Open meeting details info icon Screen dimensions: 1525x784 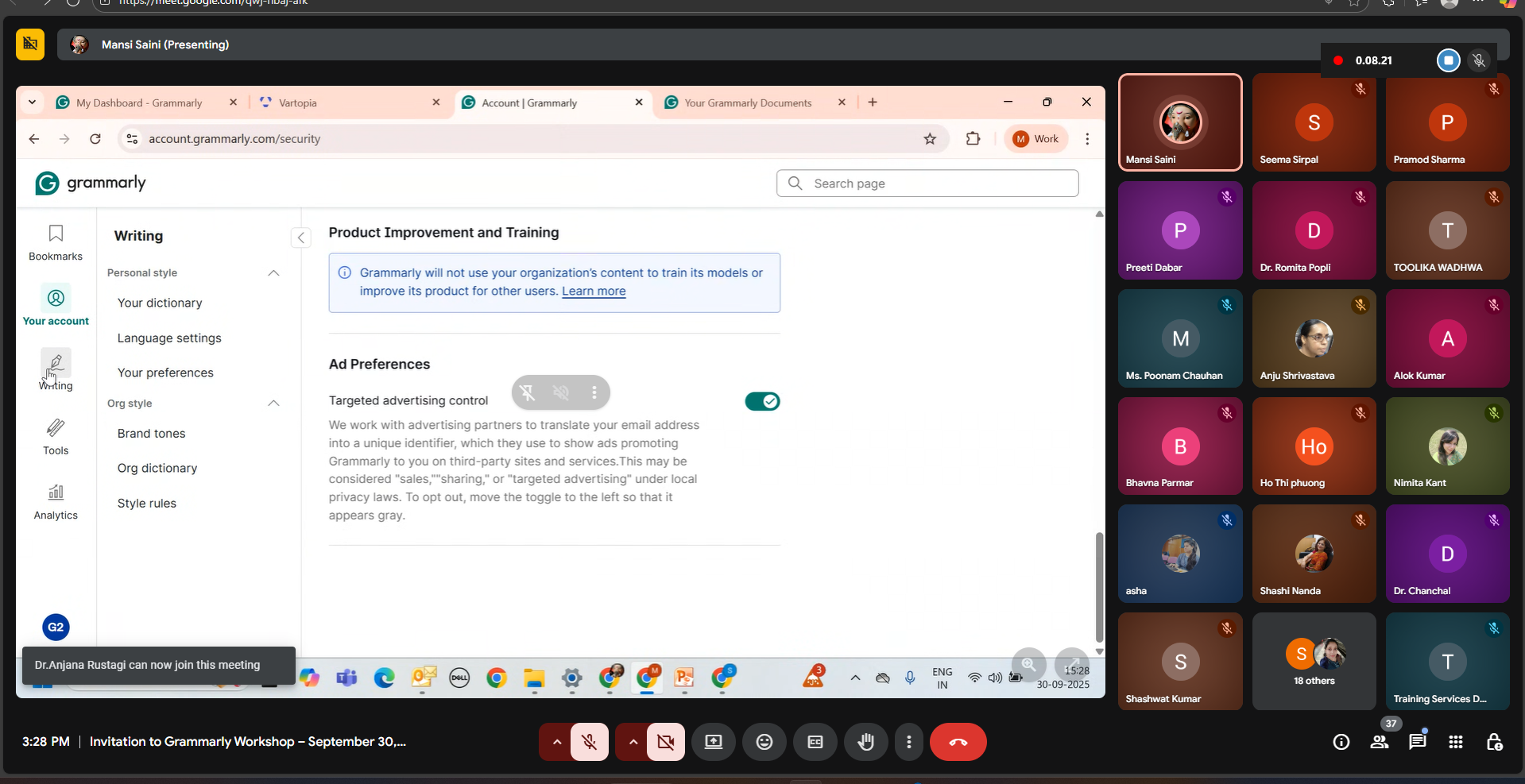point(1341,742)
